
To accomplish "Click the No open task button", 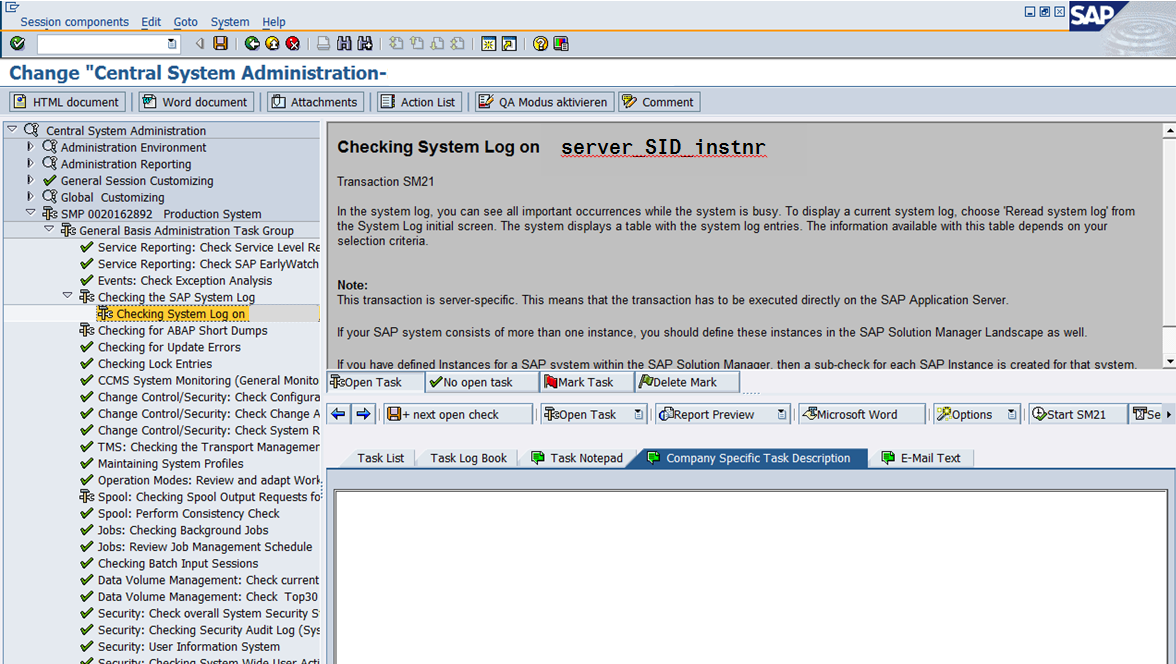I will pyautogui.click(x=482, y=382).
